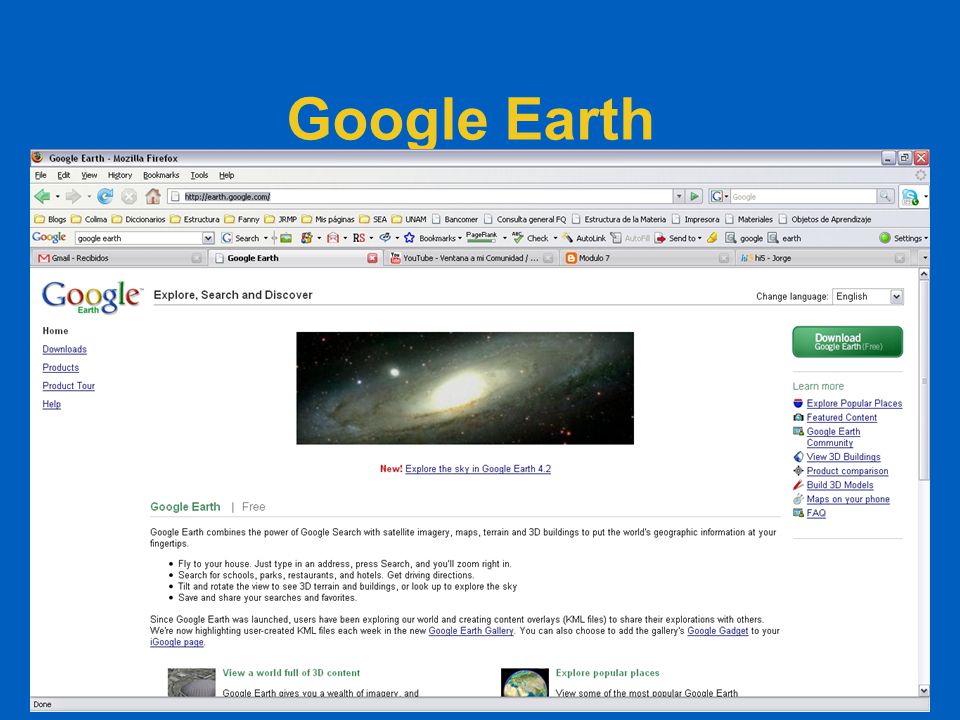Click the AutoLink toolbar button
This screenshot has width=960, height=720.
tap(584, 238)
